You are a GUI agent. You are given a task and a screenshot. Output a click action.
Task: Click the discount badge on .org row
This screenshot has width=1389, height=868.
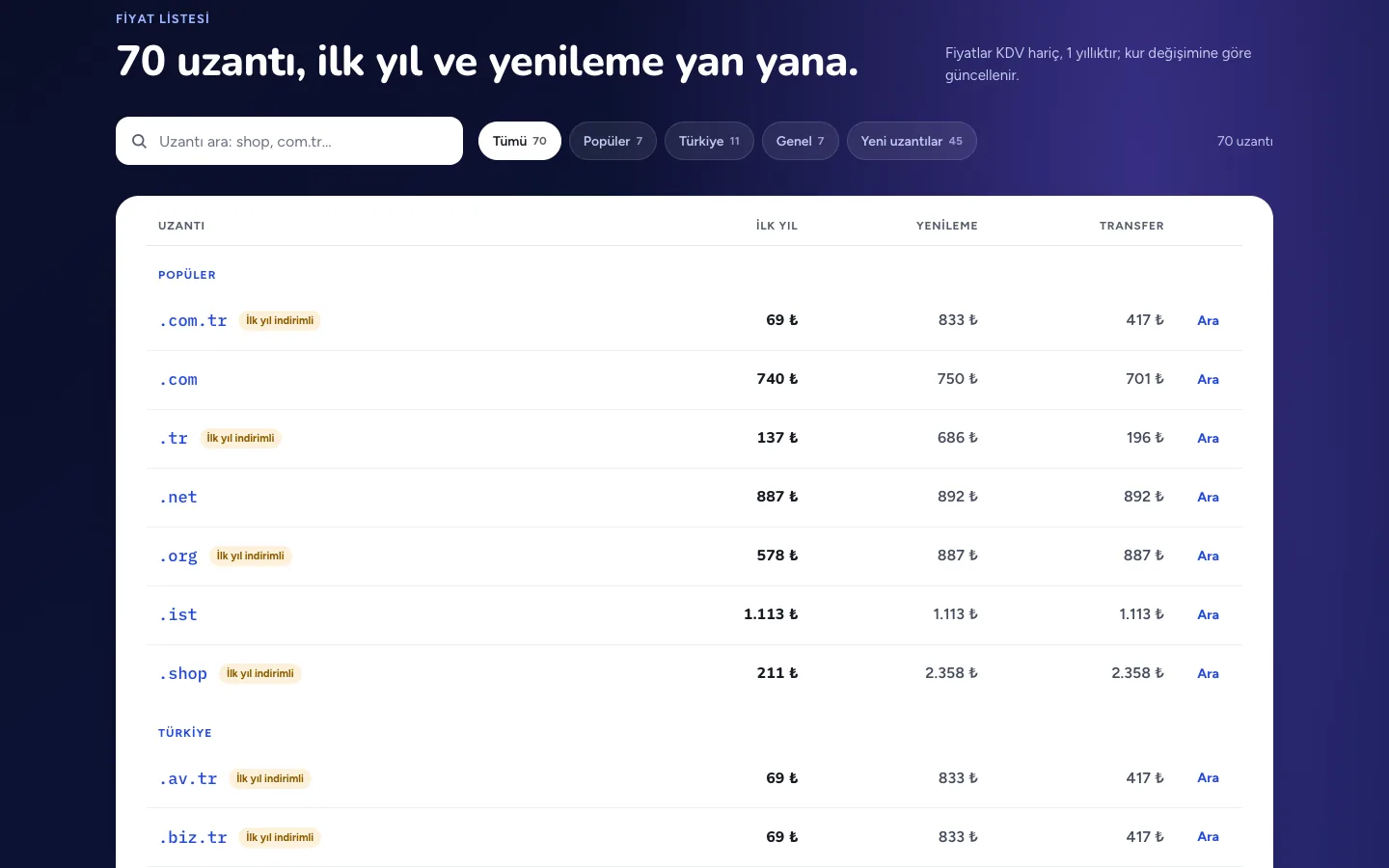click(251, 556)
